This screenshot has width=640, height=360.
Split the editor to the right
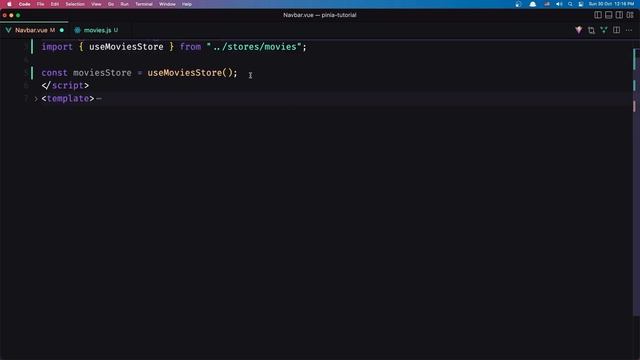(616, 30)
